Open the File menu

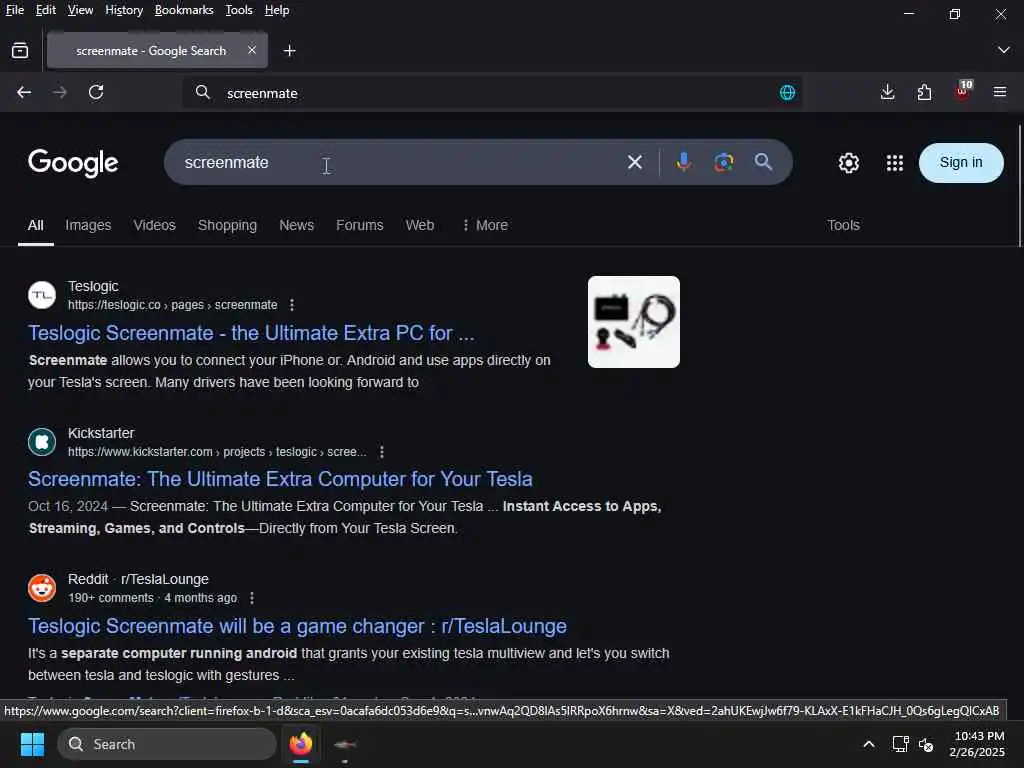(x=14, y=10)
